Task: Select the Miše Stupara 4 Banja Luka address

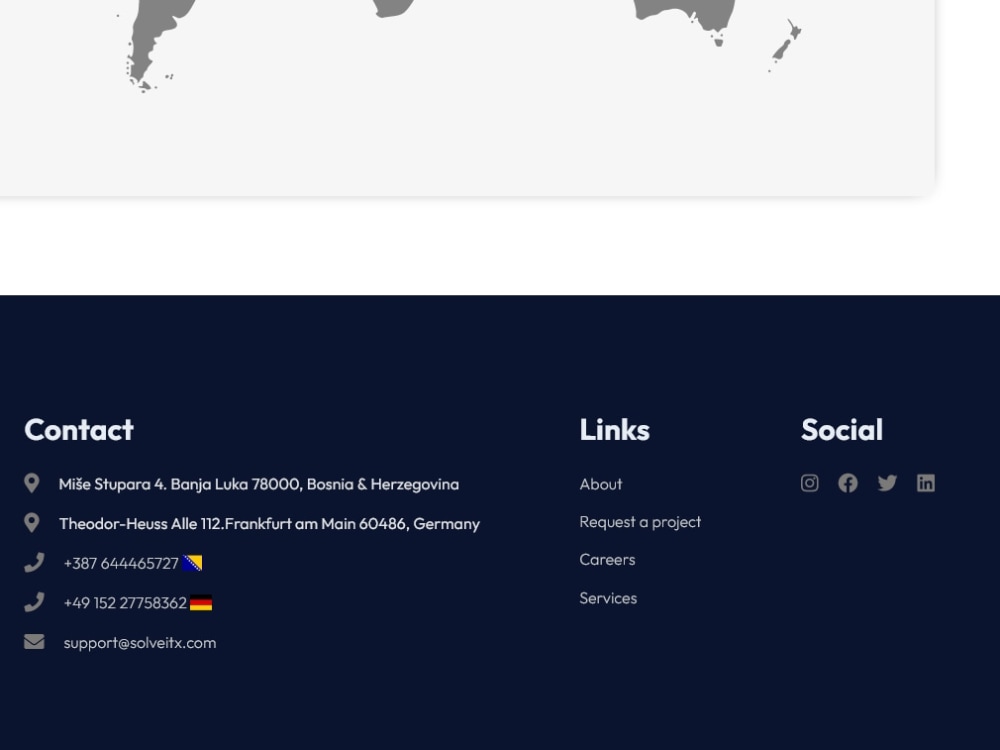Action: pos(259,484)
